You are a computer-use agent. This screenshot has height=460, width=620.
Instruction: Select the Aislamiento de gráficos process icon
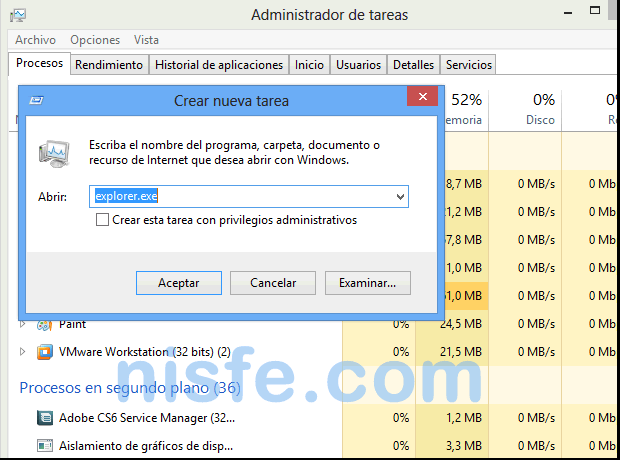tap(45, 445)
